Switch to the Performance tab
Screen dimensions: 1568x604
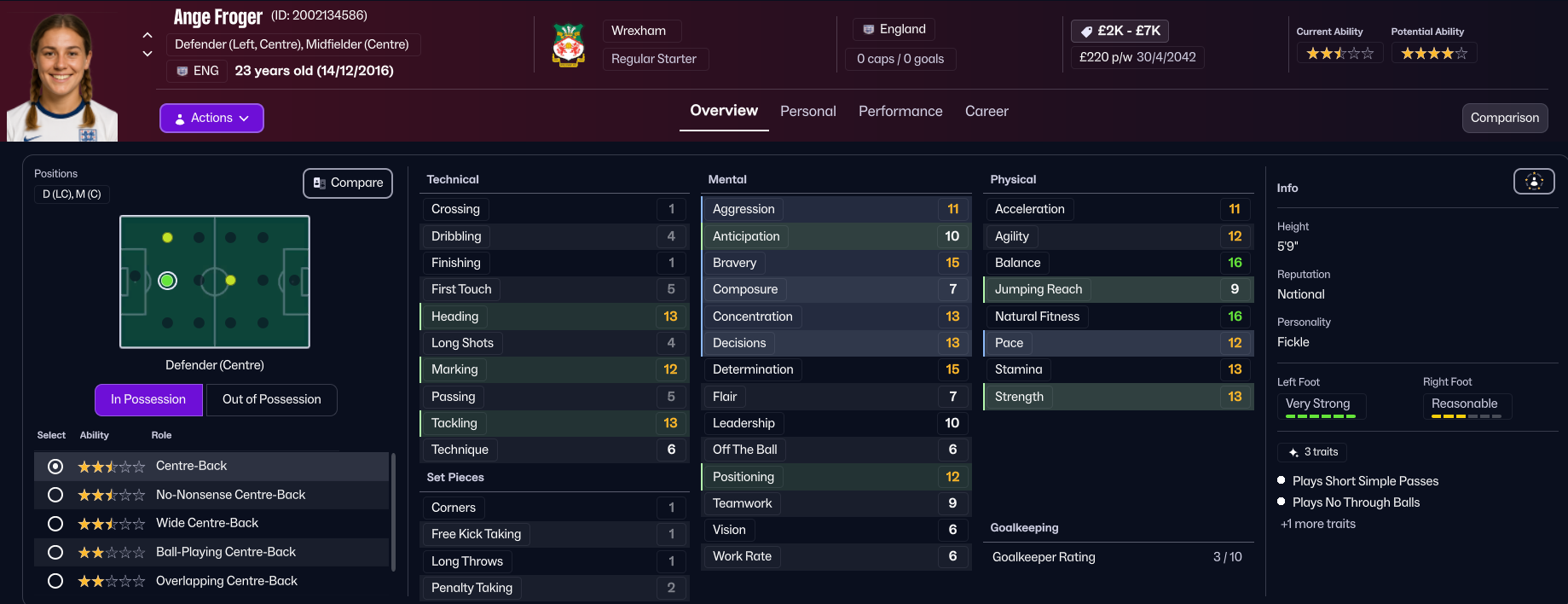point(900,112)
